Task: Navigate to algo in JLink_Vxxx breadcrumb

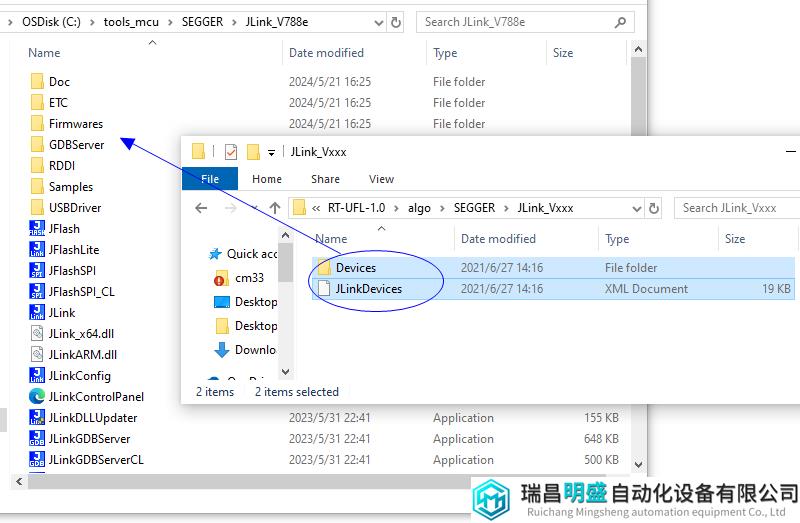Action: pyautogui.click(x=419, y=208)
